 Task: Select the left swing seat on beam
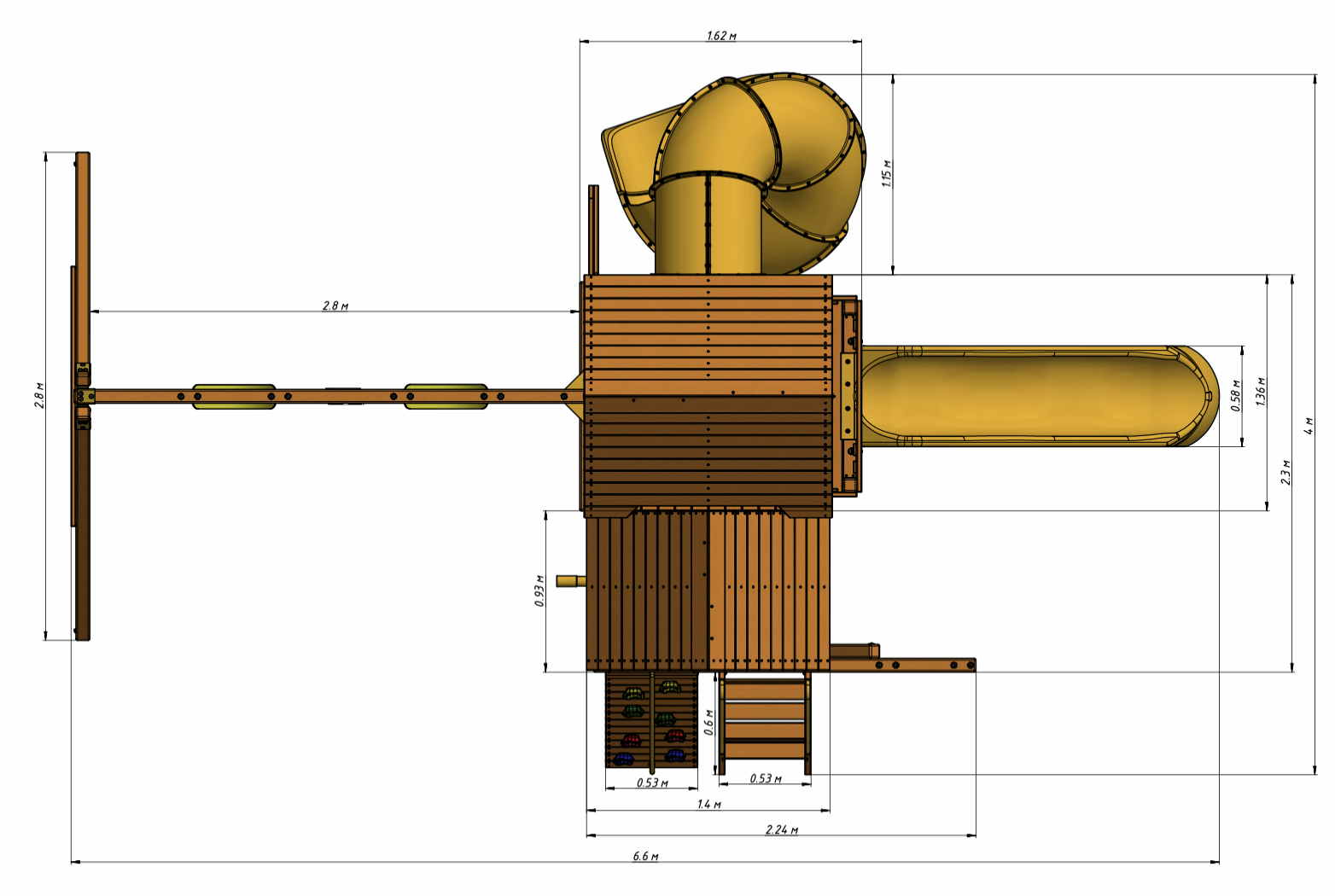pos(234,397)
